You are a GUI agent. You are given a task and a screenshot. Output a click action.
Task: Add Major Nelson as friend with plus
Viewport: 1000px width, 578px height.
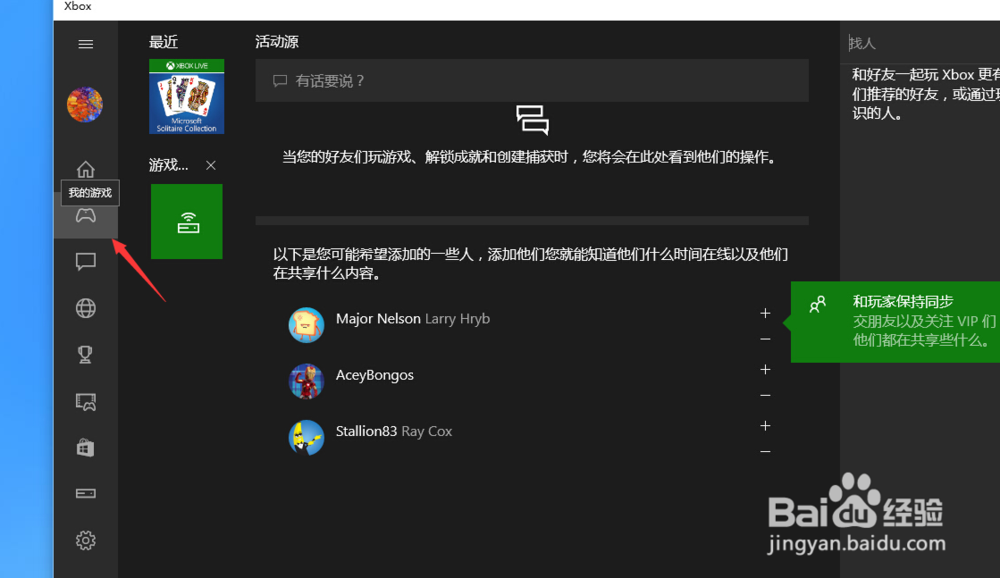(765, 313)
